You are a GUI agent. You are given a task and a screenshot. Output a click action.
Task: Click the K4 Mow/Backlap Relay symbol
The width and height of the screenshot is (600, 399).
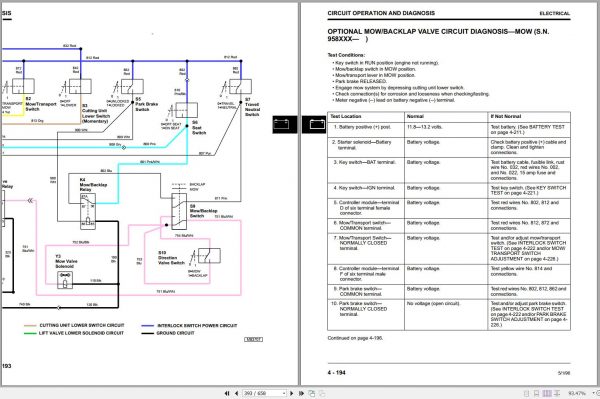88,212
